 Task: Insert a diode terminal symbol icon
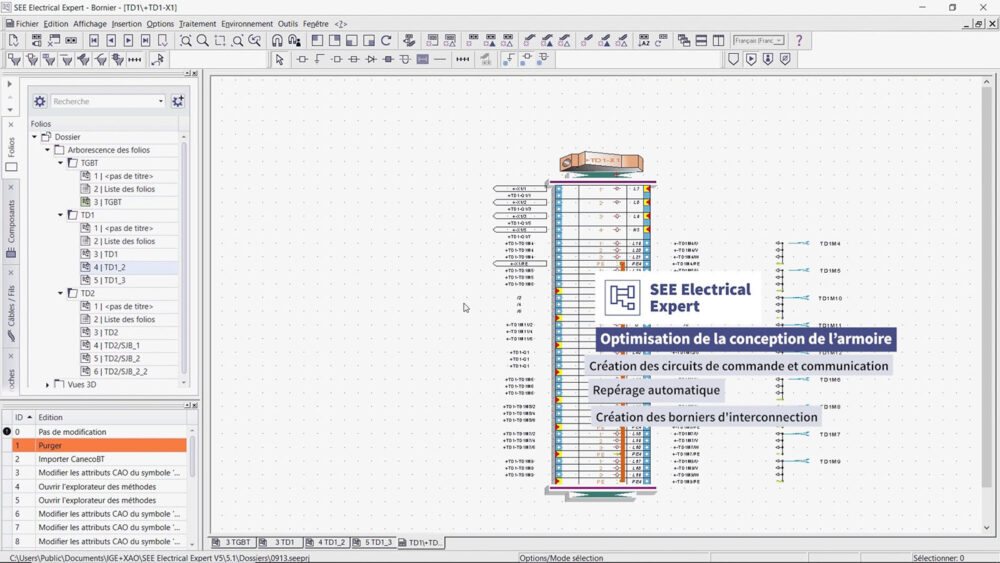tap(371, 59)
